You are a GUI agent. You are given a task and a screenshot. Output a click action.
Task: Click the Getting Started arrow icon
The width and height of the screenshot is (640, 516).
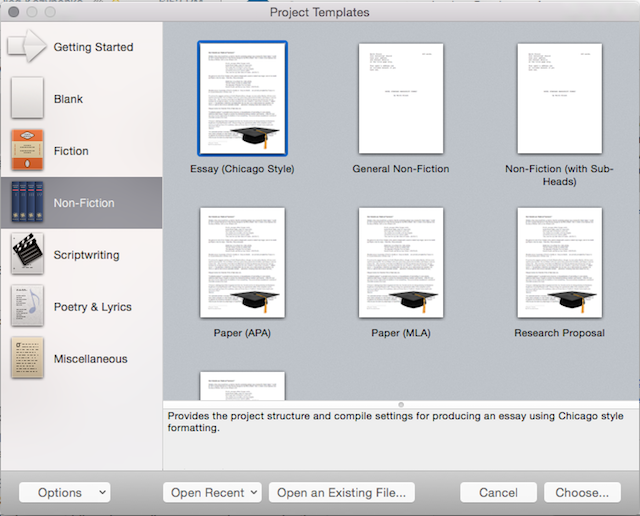(27, 46)
